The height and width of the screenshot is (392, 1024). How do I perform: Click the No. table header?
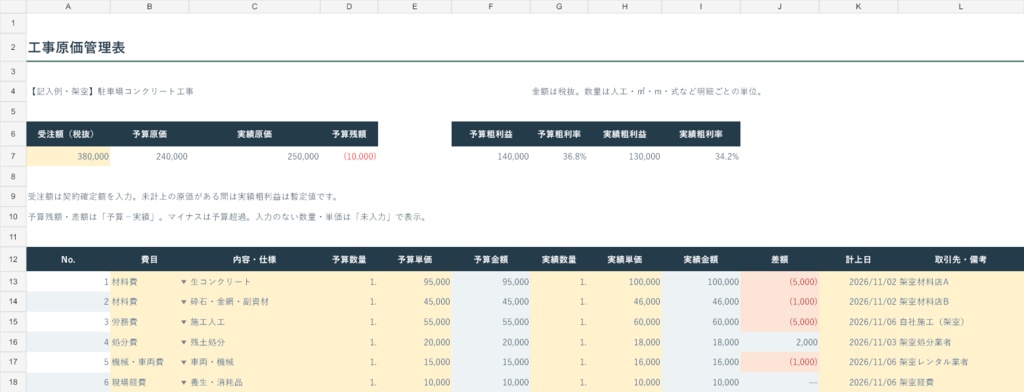69,259
